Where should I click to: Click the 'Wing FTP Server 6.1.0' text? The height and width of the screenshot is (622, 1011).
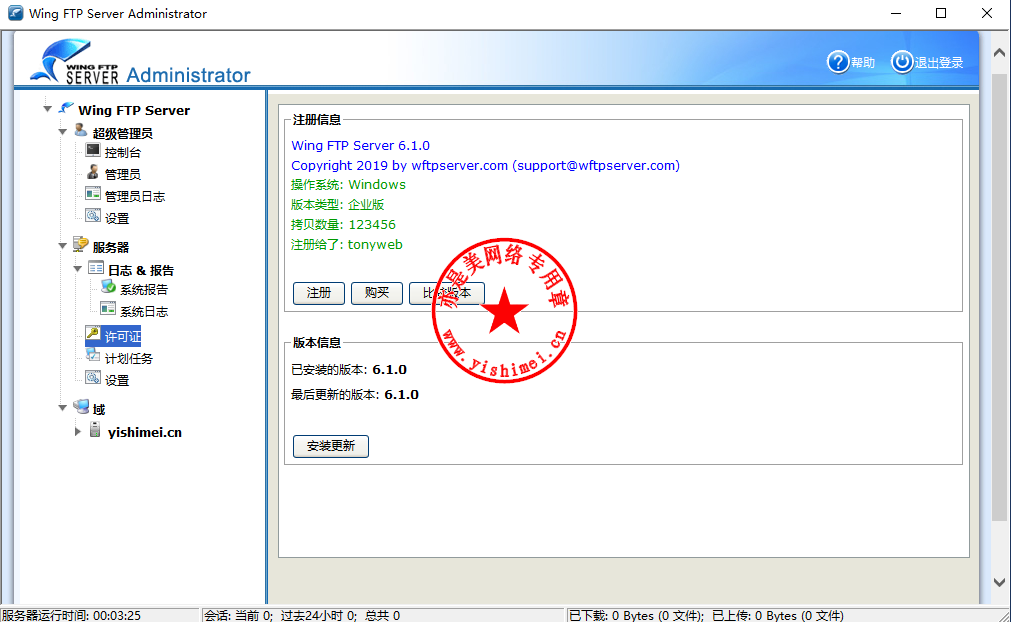click(360, 146)
